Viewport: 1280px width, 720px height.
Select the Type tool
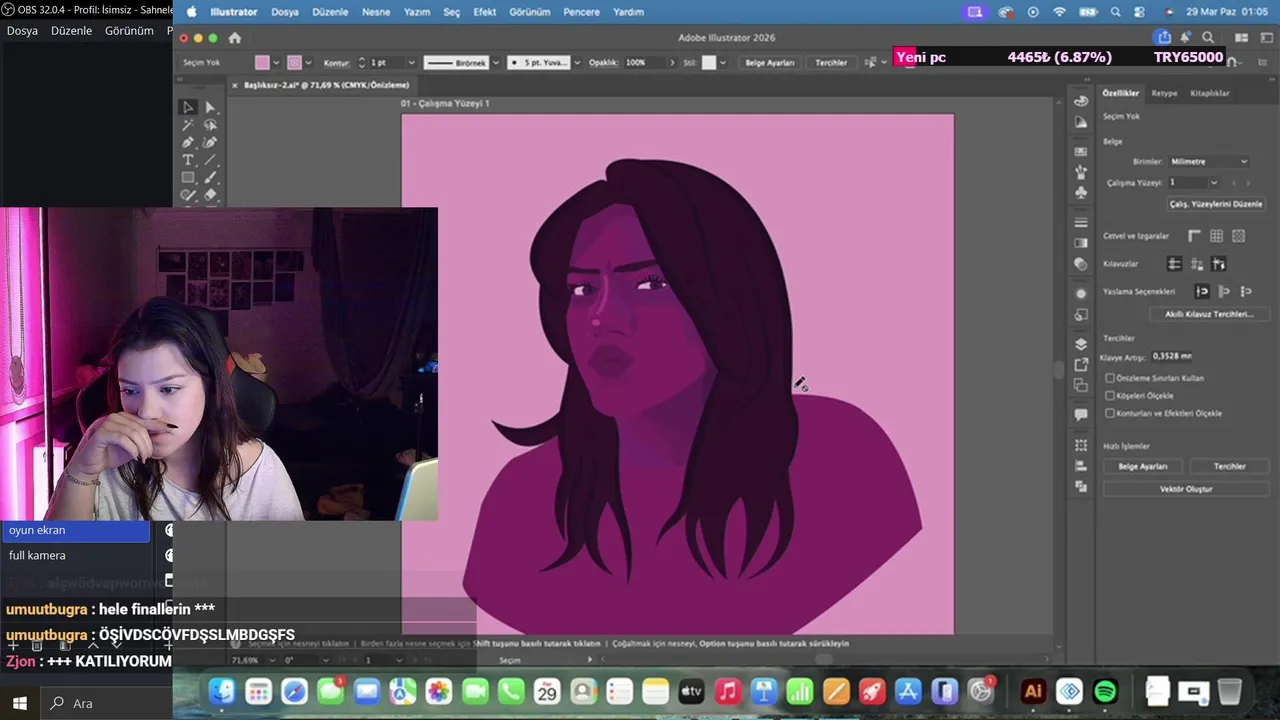click(x=188, y=160)
